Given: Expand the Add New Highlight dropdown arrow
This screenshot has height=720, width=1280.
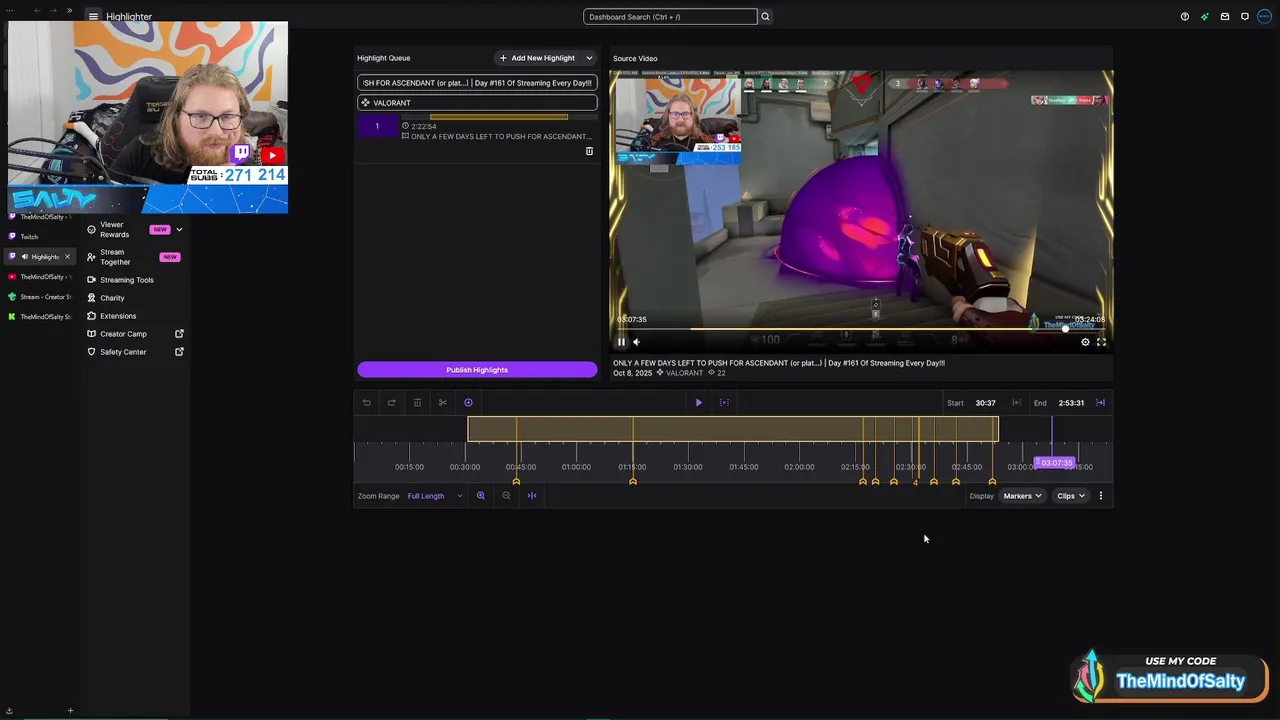Looking at the screenshot, I should click(x=589, y=58).
